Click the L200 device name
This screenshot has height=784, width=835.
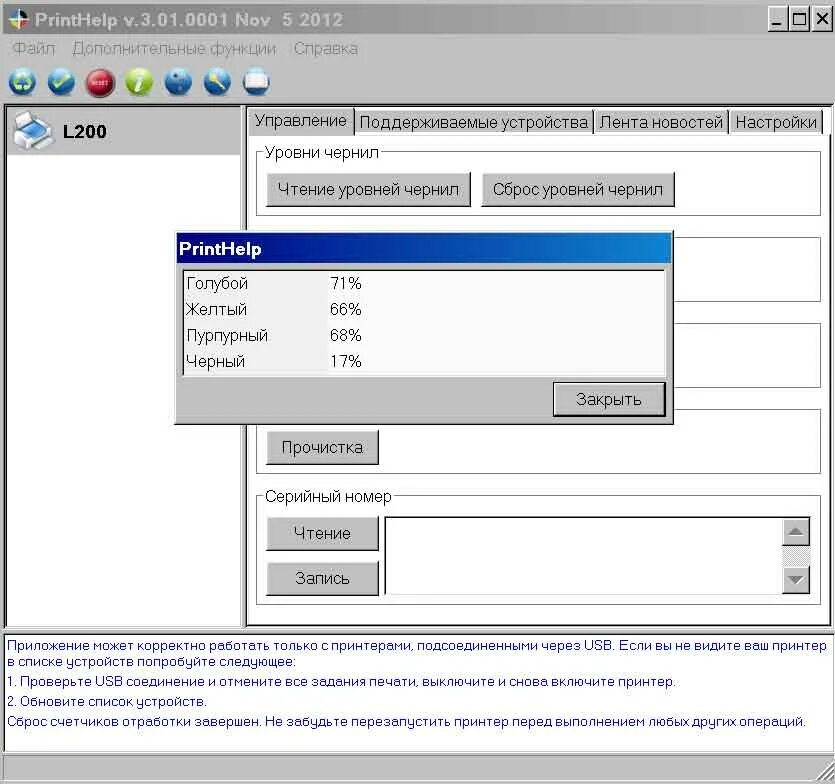(85, 132)
